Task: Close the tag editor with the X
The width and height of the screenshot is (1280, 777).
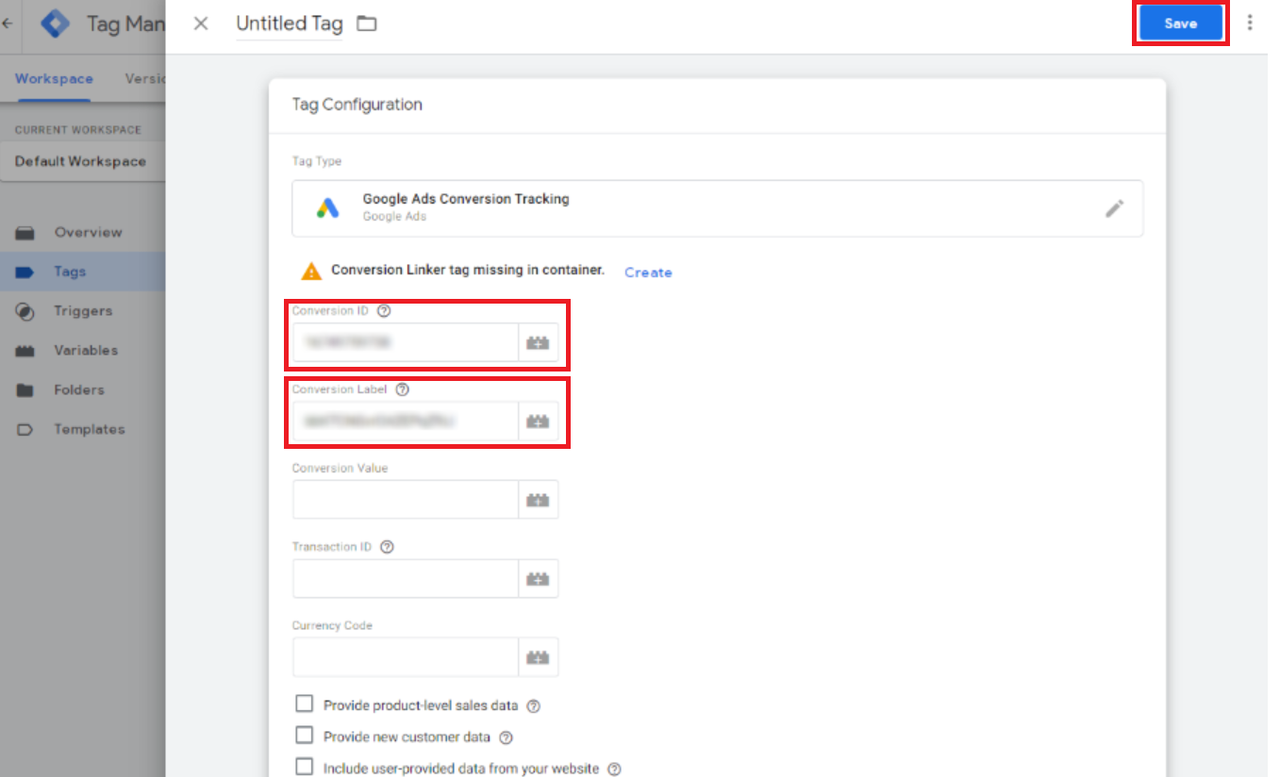Action: tap(201, 23)
